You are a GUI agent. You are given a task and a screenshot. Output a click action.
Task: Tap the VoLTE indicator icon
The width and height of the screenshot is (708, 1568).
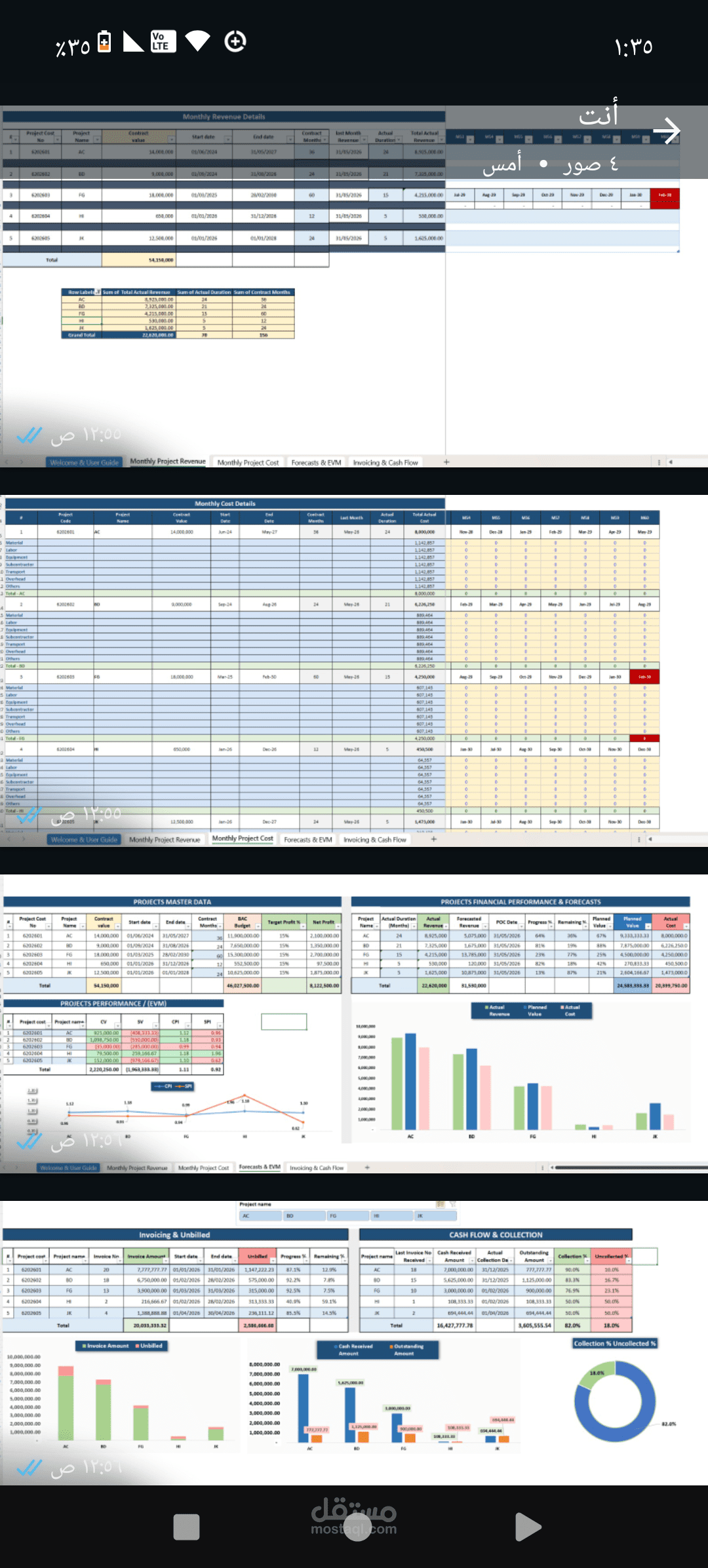coord(163,41)
